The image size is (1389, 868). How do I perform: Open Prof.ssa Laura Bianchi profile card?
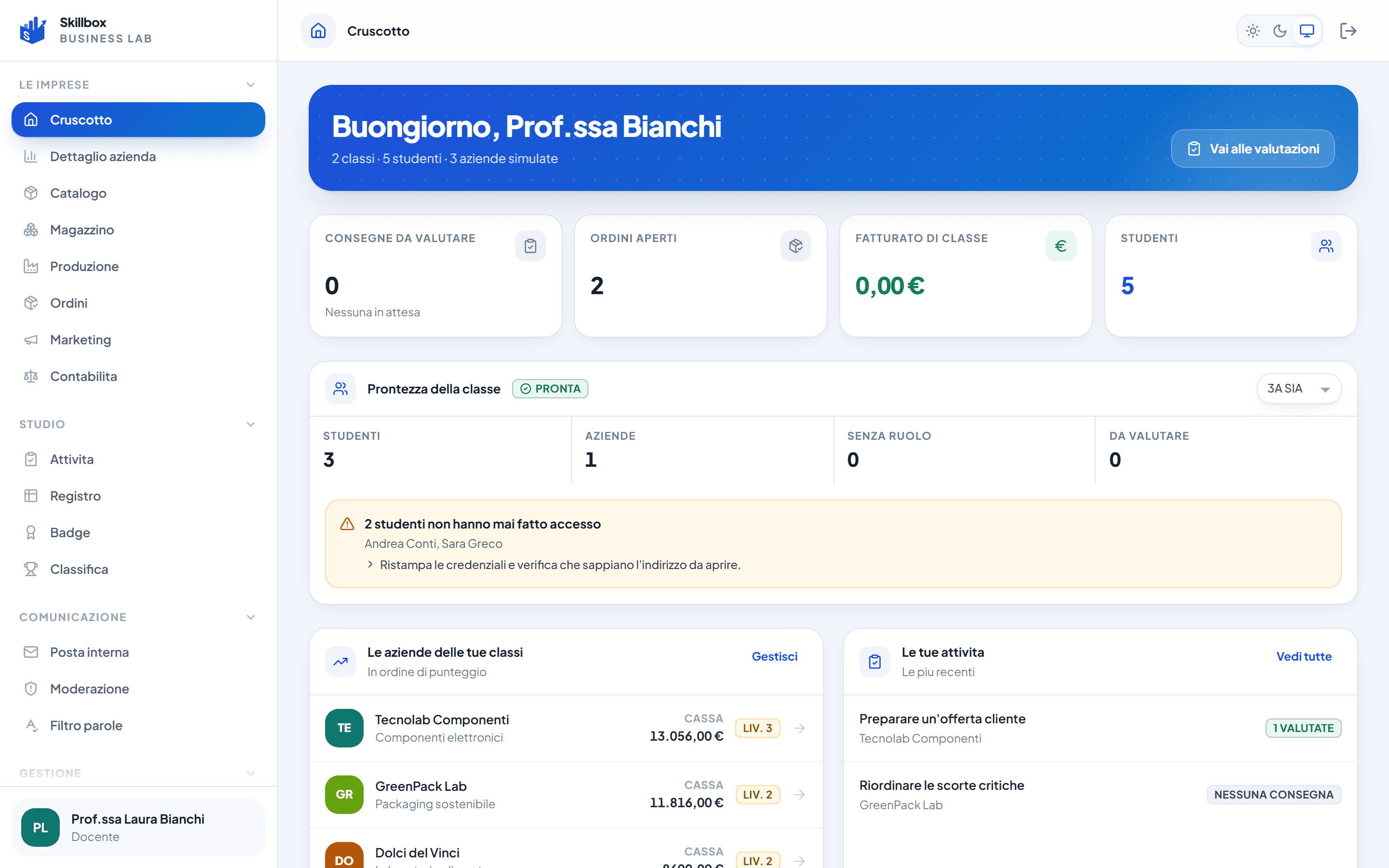pos(138,827)
